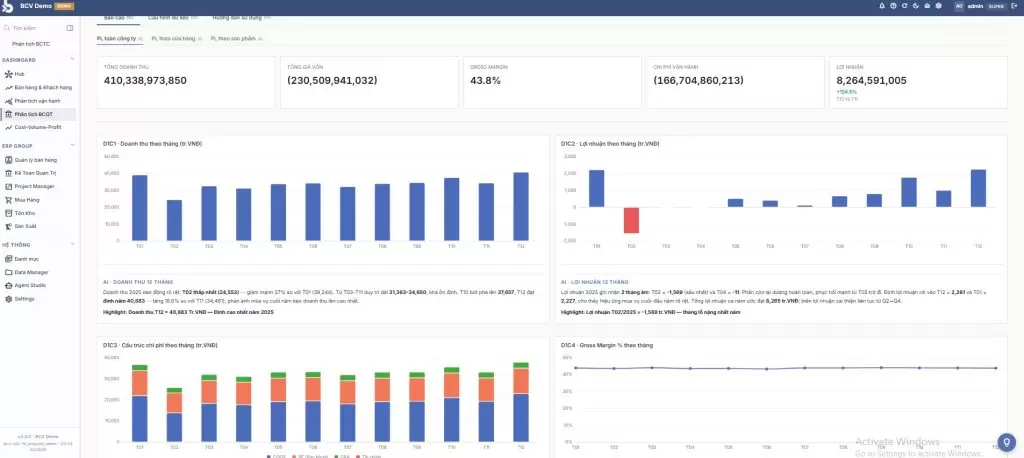Click the T10 profit bar in D1C2

(908, 193)
